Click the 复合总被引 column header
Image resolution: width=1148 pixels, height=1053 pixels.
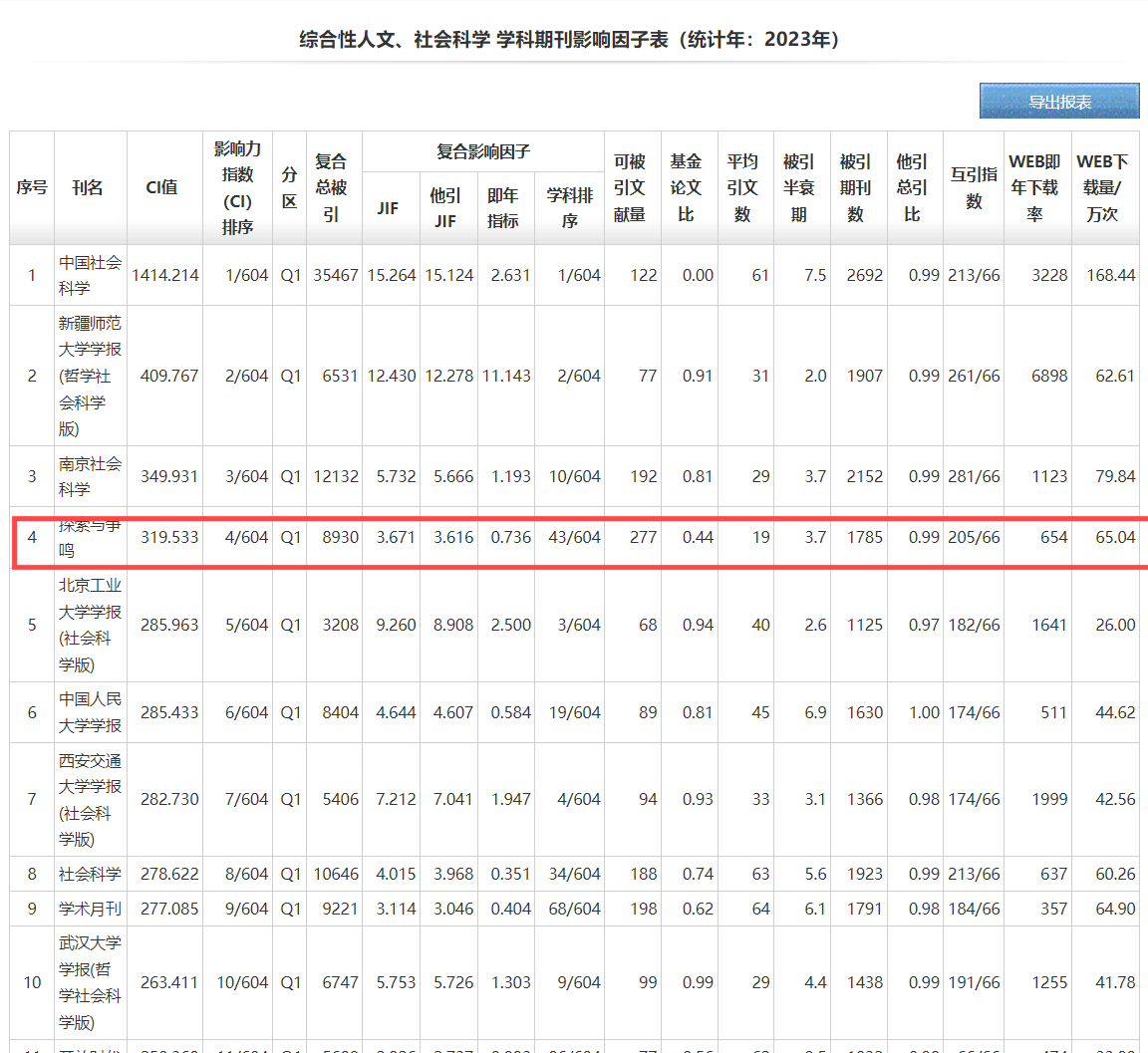(x=331, y=187)
